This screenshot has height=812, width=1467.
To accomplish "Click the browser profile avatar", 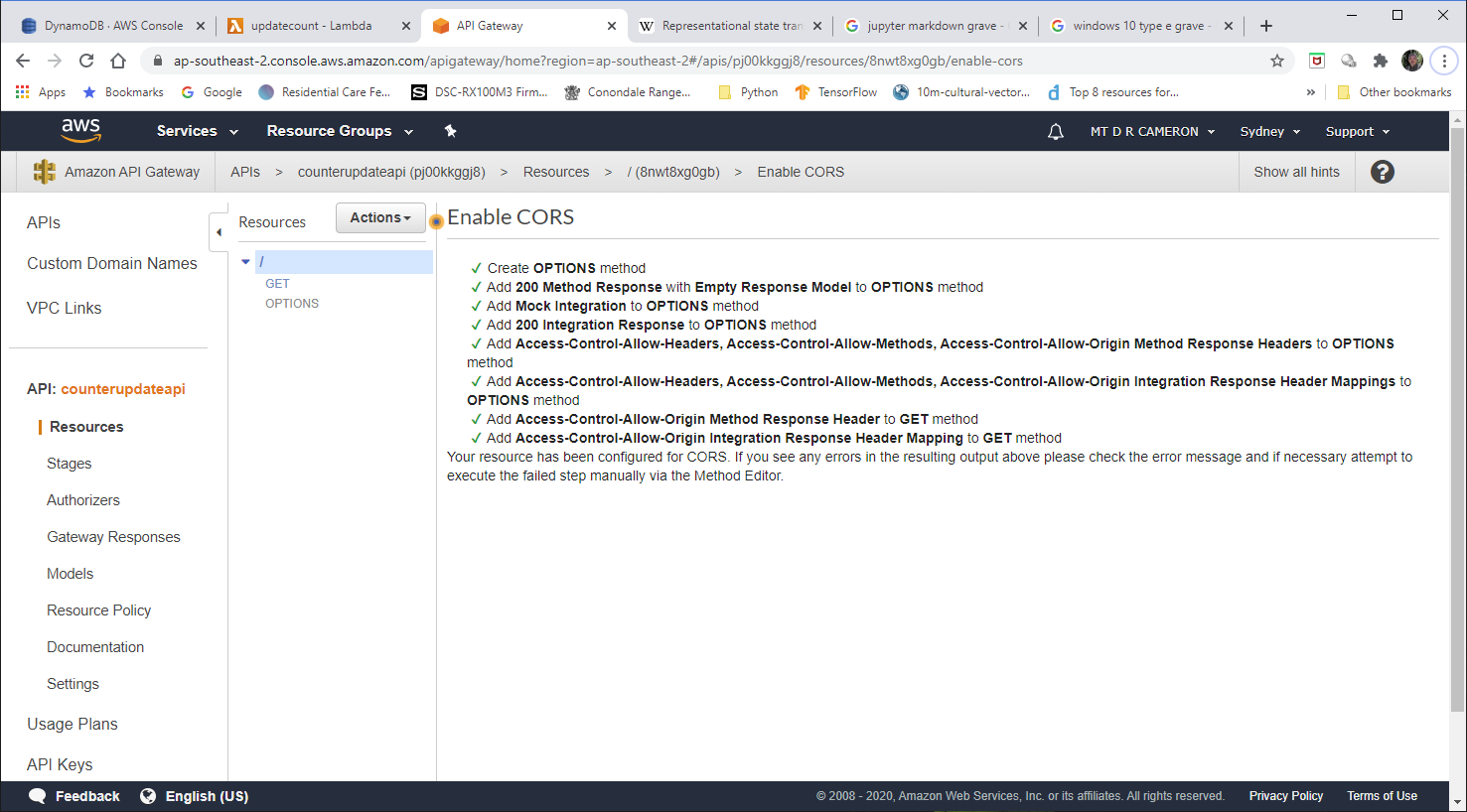I will [x=1412, y=61].
